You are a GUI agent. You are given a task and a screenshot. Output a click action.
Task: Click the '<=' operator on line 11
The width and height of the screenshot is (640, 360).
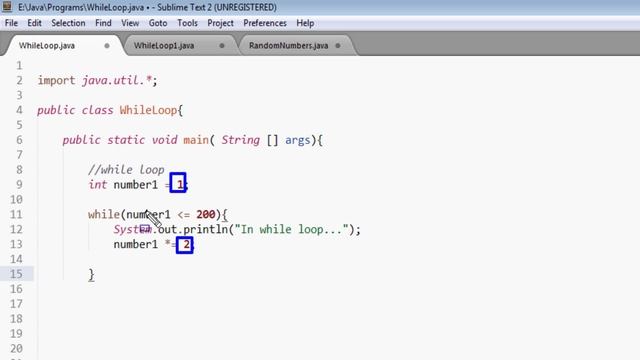[183, 215]
